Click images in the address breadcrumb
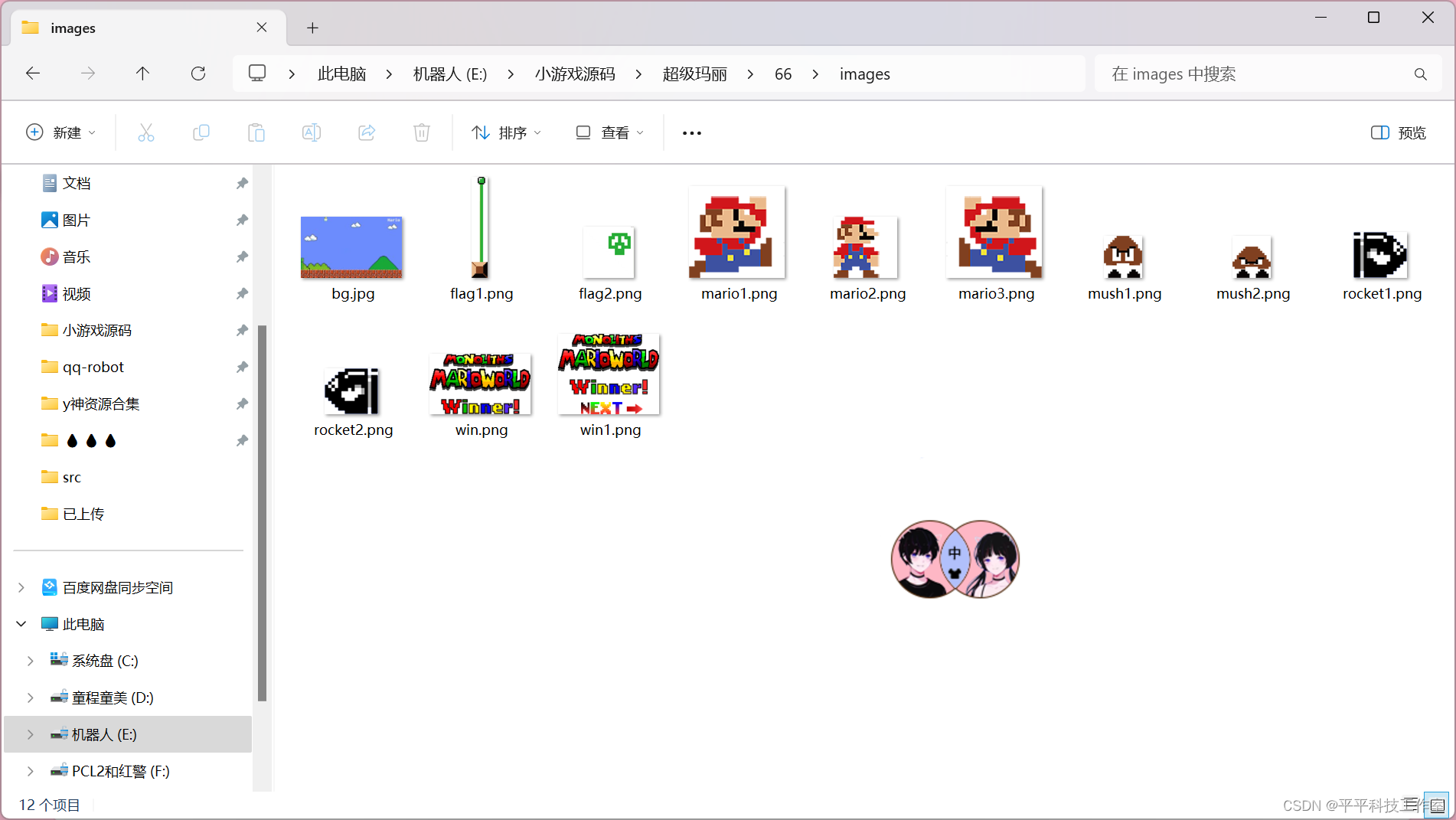 864,74
